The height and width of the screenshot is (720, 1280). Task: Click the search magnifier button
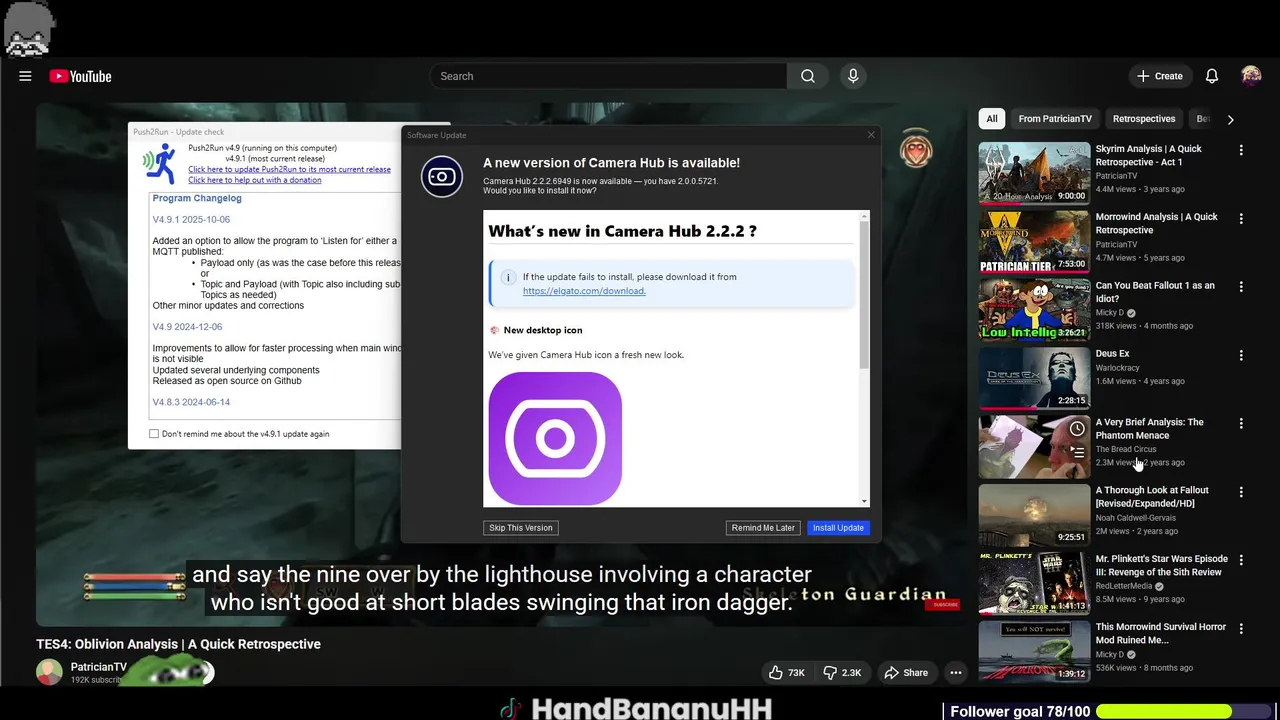pos(808,76)
